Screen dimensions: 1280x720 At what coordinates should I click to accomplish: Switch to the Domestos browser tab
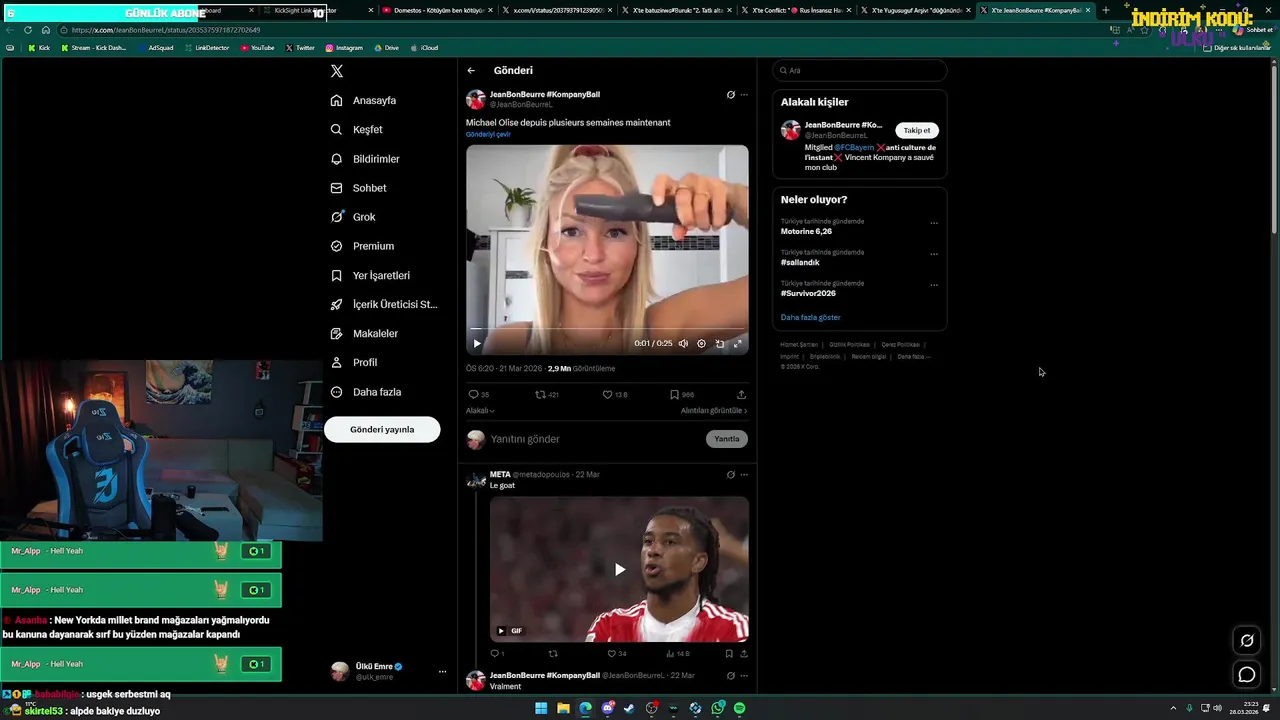pos(438,10)
